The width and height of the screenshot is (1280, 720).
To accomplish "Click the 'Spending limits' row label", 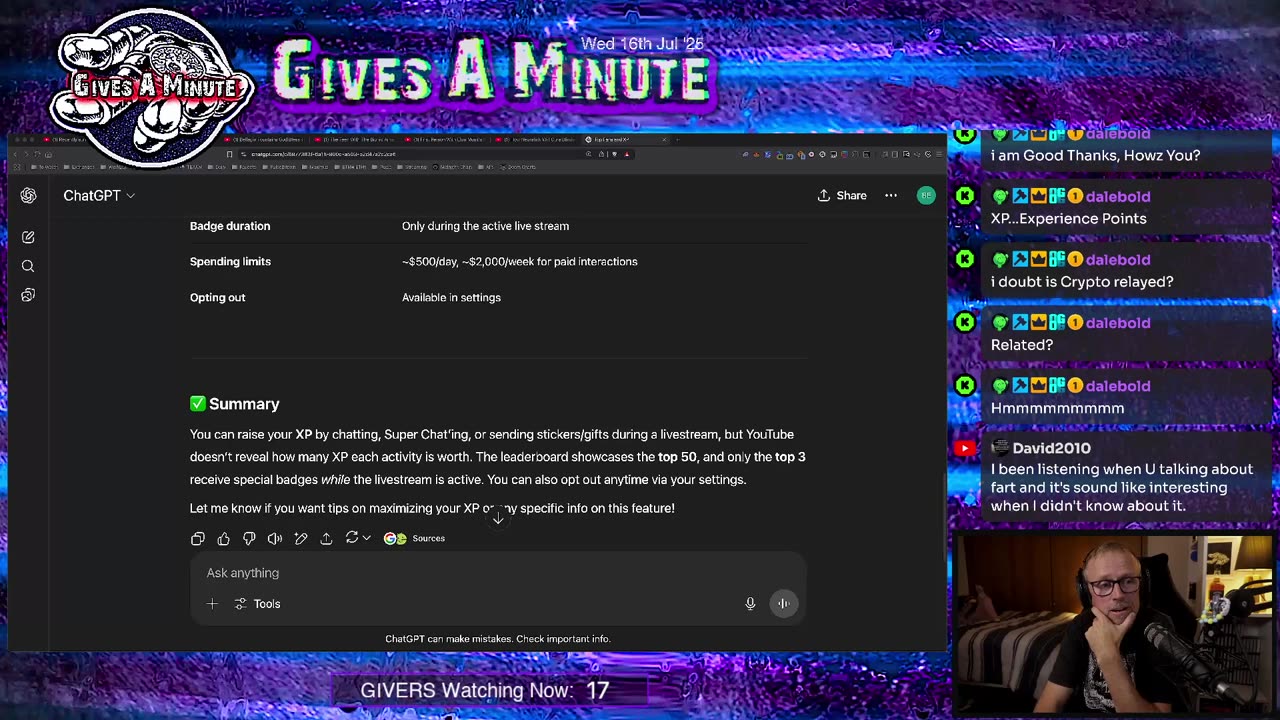I will tap(230, 262).
